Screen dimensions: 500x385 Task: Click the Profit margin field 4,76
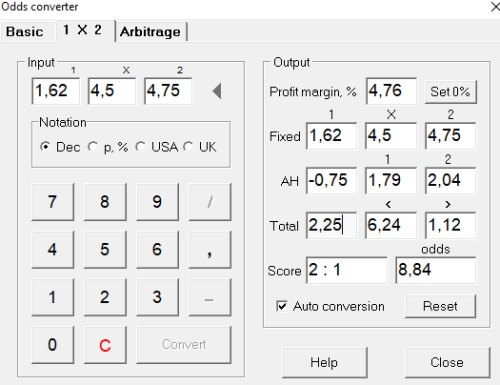(391, 91)
